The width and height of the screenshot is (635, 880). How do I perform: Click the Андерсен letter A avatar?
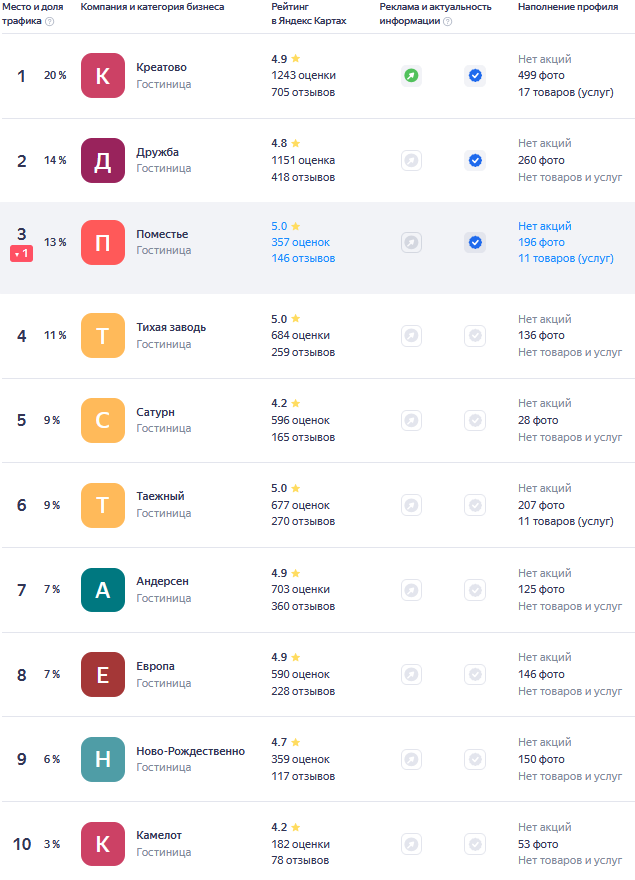coord(103,590)
